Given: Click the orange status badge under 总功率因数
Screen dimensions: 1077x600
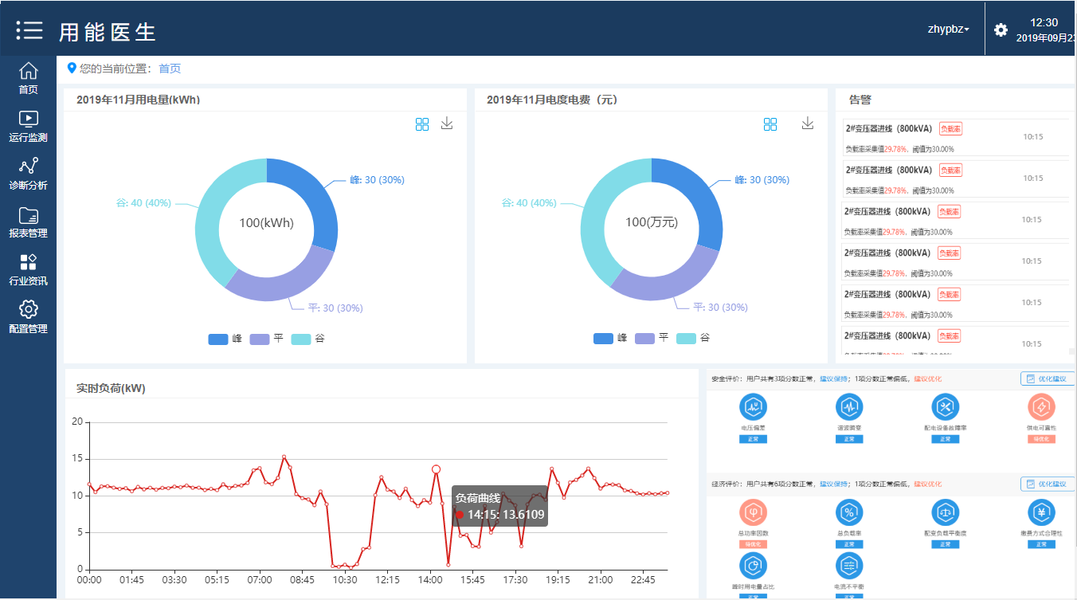Looking at the screenshot, I should pos(753,544).
